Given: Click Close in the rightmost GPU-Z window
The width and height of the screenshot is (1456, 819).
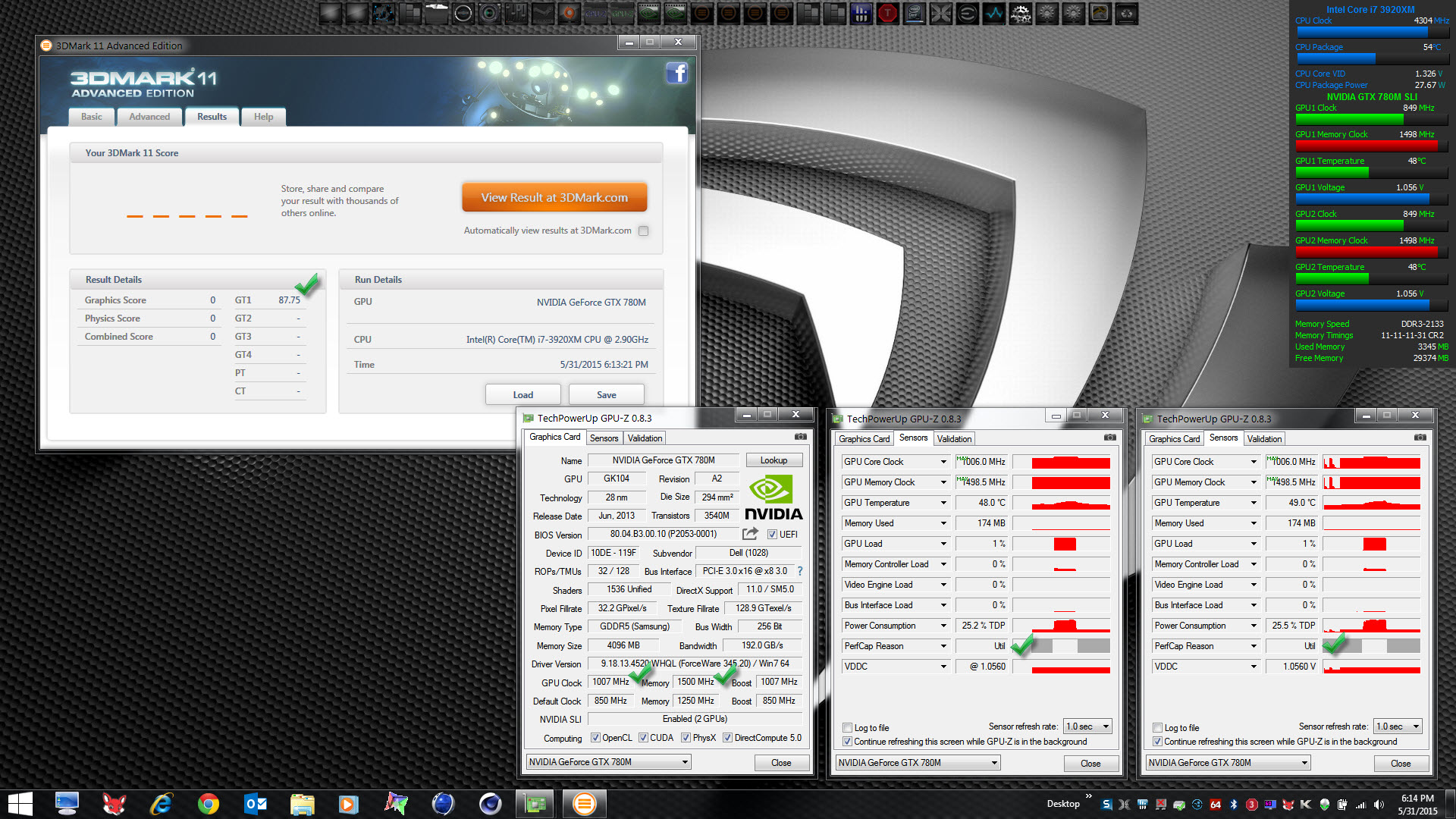Looking at the screenshot, I should pos(1401,764).
